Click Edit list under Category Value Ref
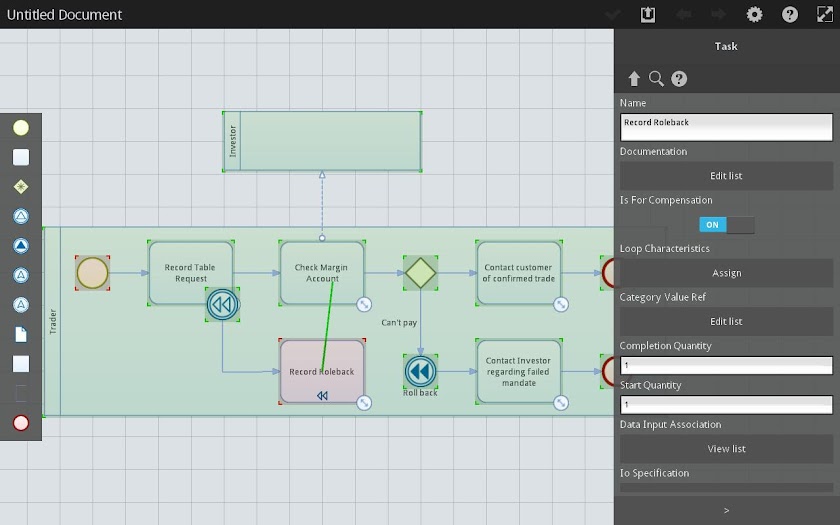 (x=726, y=321)
